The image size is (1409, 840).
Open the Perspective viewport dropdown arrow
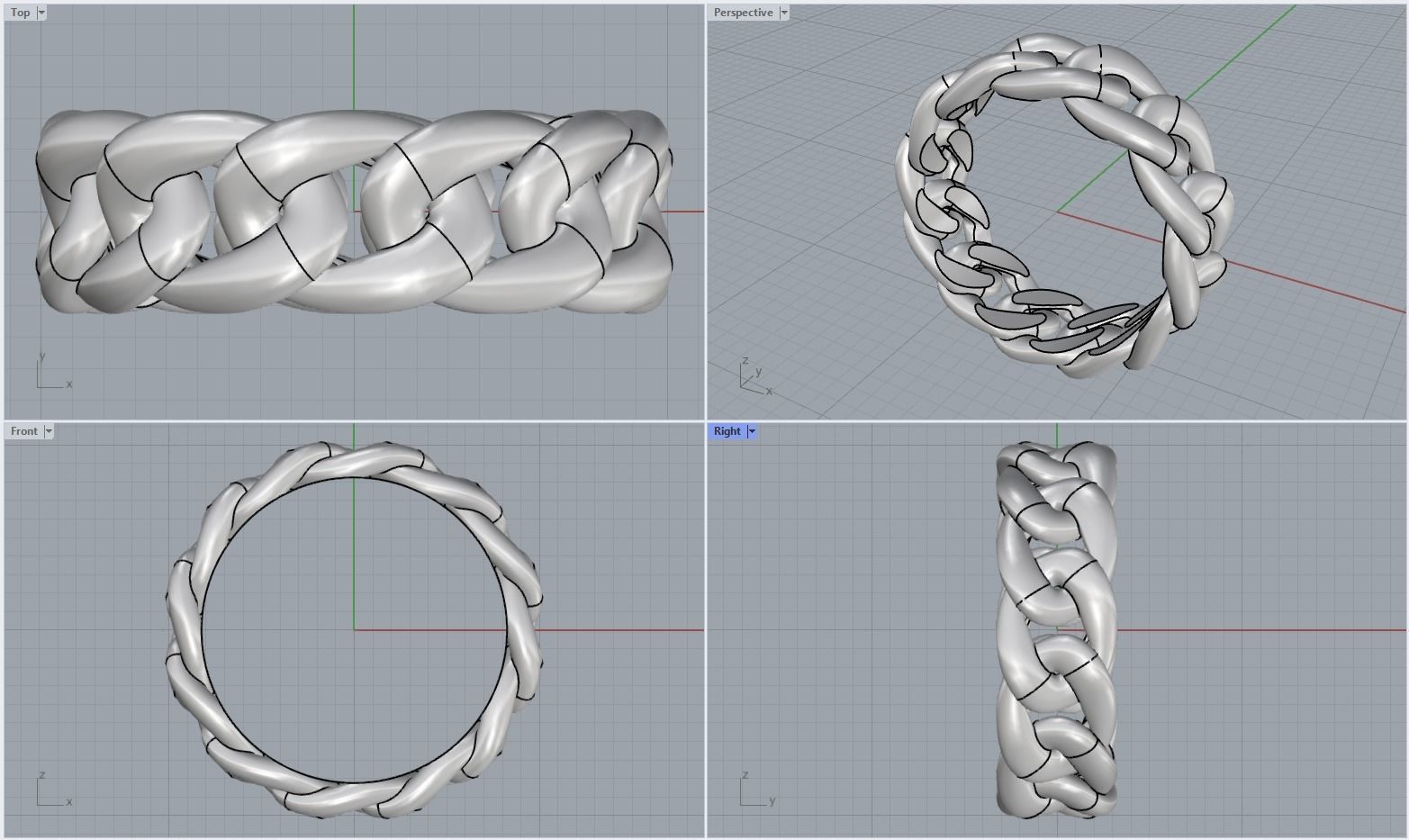(x=784, y=13)
